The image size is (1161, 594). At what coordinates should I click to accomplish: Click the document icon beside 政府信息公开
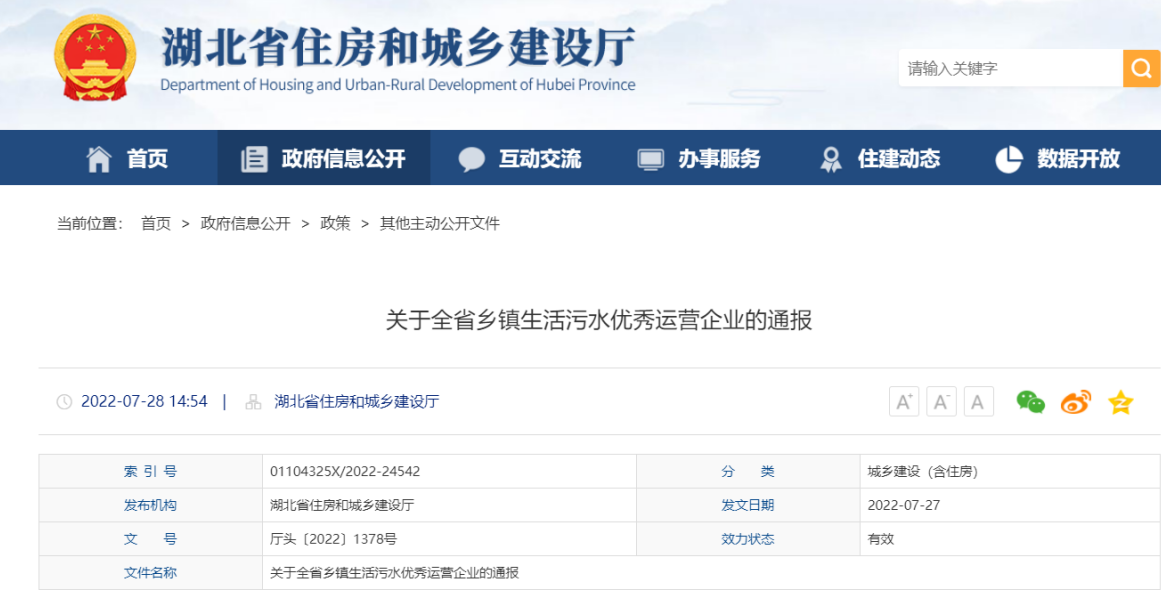254,159
